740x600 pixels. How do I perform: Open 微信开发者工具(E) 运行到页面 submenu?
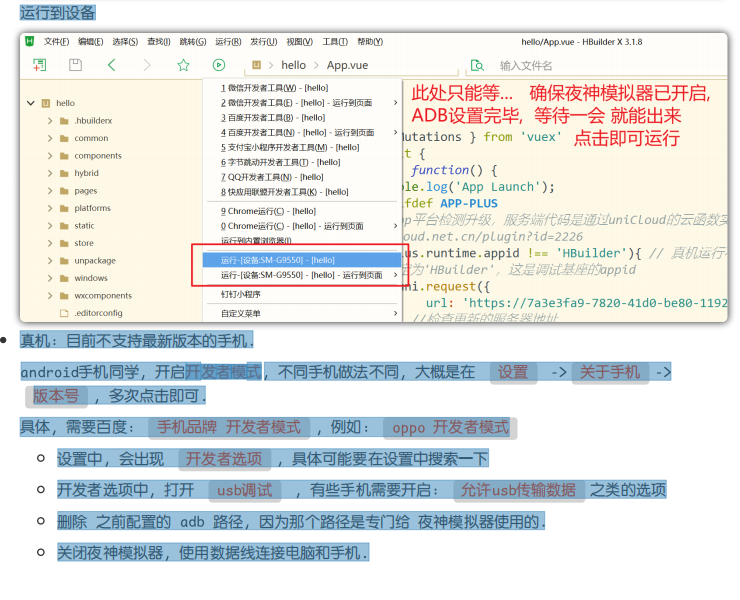tap(302, 103)
